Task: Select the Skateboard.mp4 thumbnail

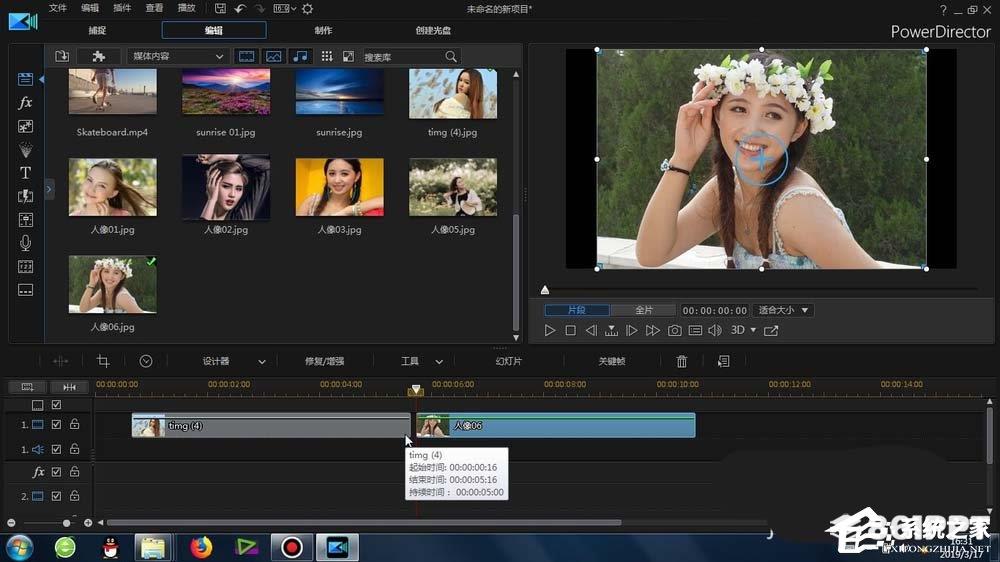Action: click(112, 92)
